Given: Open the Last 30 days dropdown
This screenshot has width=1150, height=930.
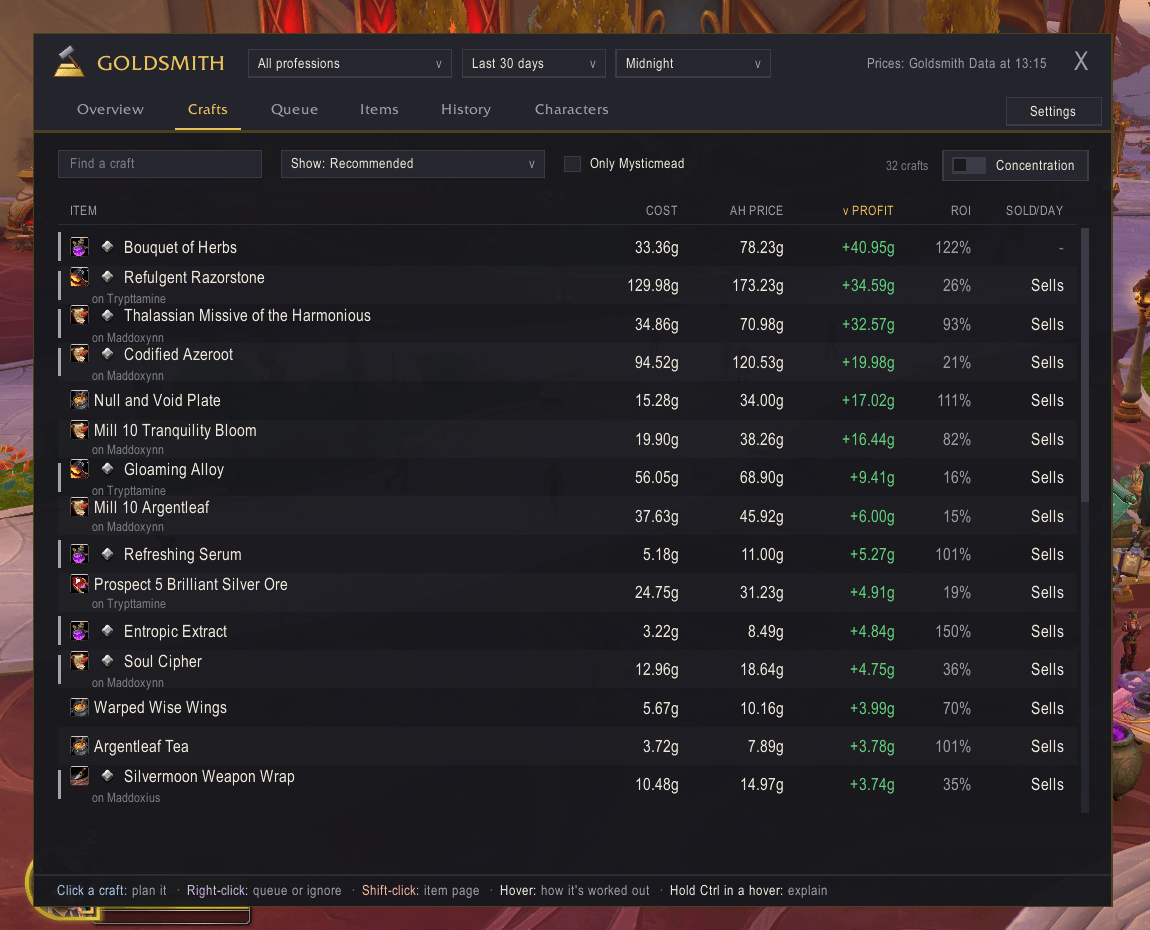Looking at the screenshot, I should click(x=534, y=64).
